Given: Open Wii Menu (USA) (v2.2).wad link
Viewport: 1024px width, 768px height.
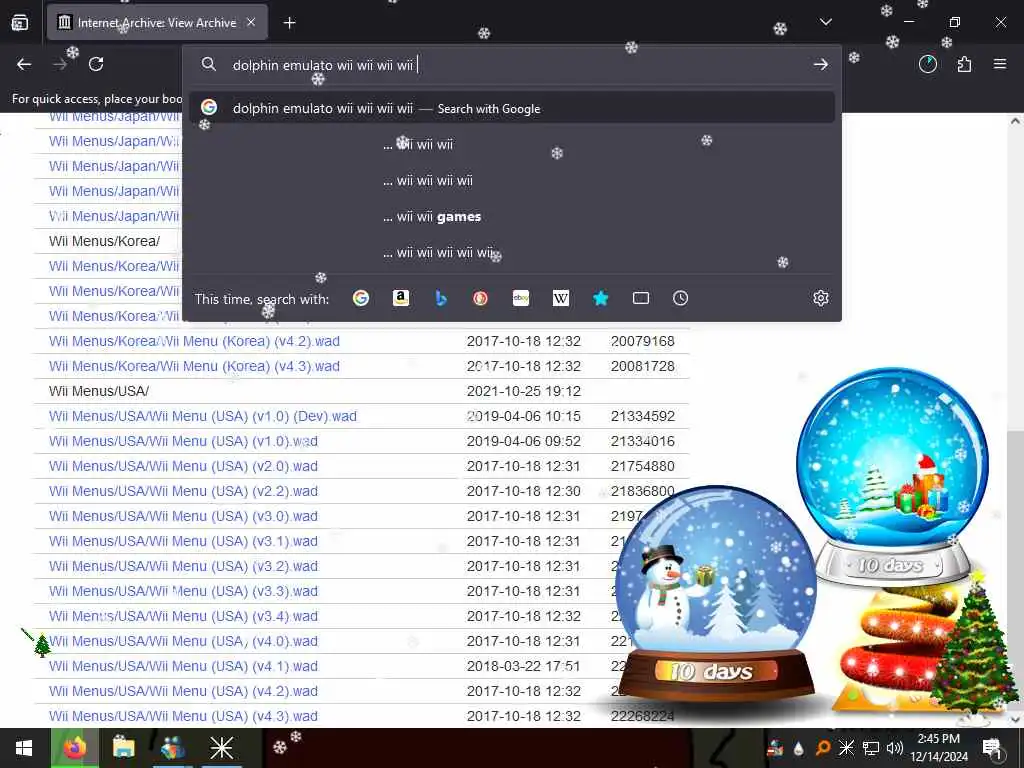Looking at the screenshot, I should click(x=183, y=491).
